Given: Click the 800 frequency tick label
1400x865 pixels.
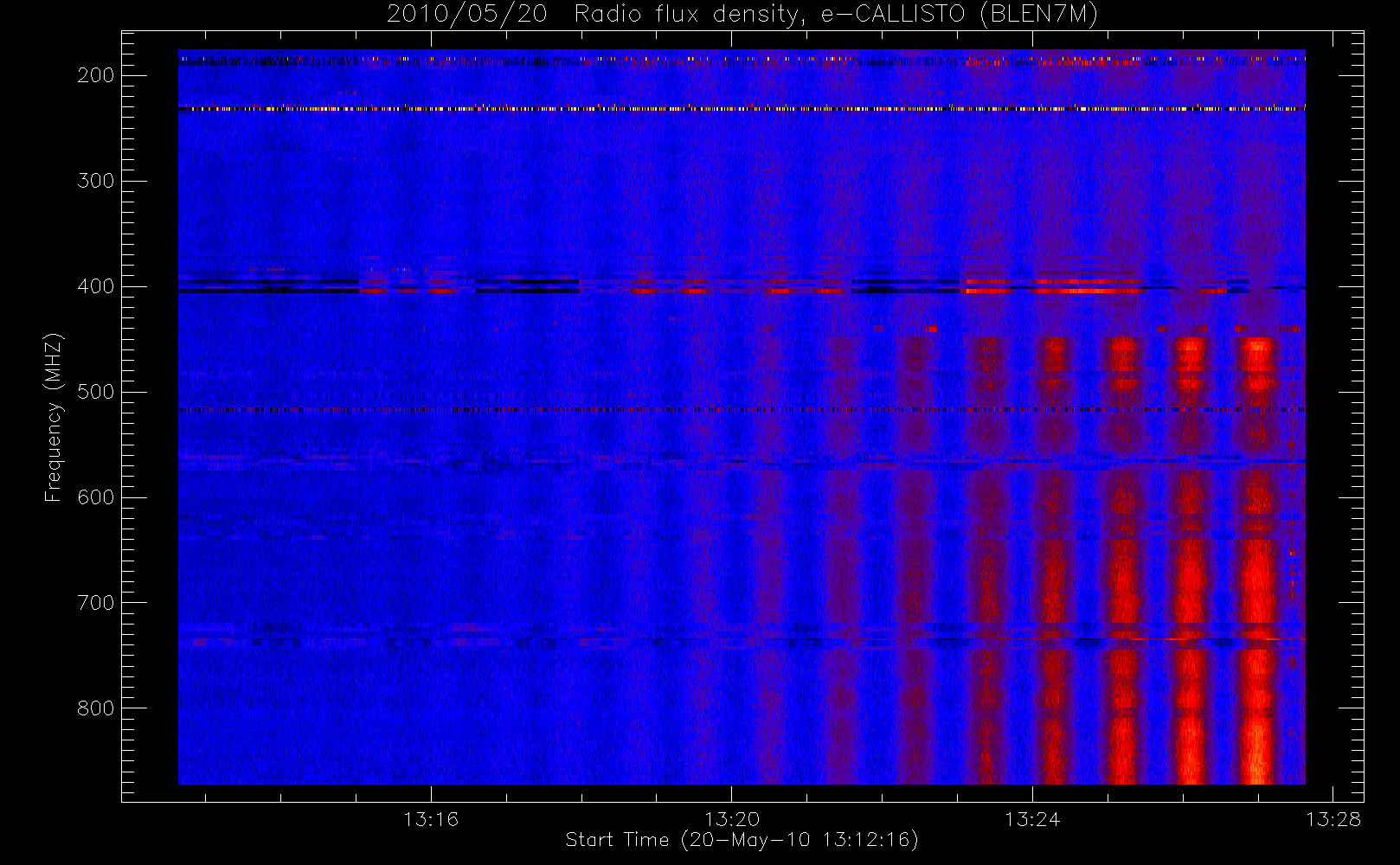Looking at the screenshot, I should 95,708.
